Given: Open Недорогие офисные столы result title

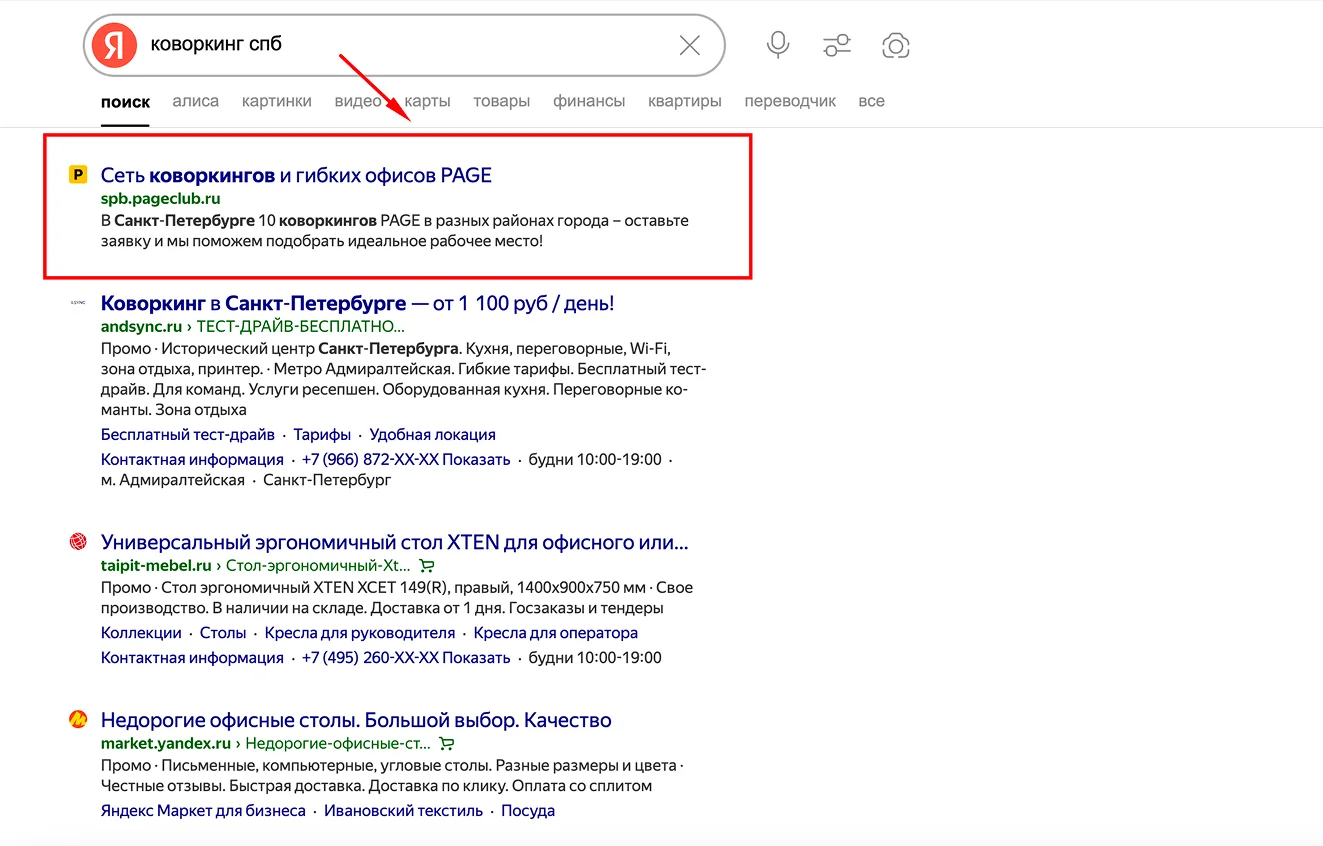Looking at the screenshot, I should click(x=356, y=720).
